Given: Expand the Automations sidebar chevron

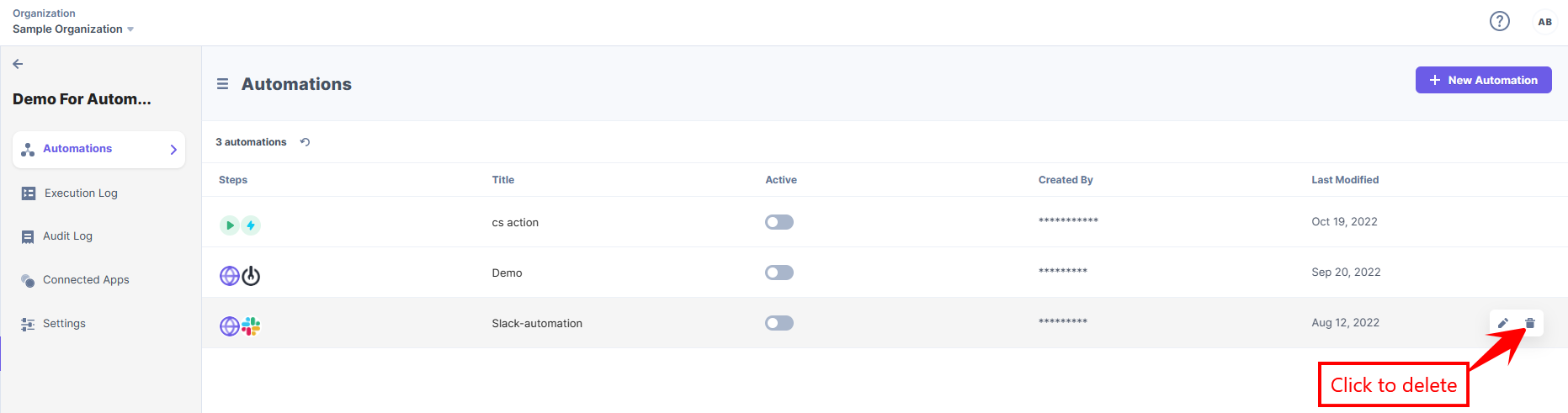Looking at the screenshot, I should point(173,150).
